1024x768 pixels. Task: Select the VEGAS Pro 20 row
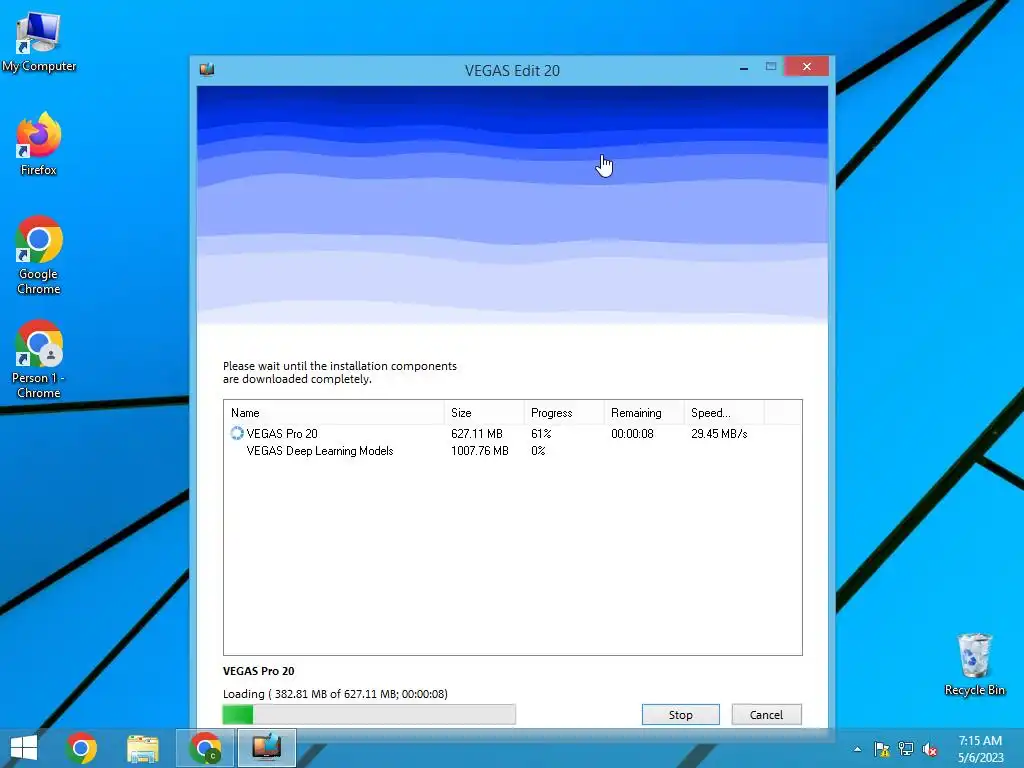pos(513,434)
